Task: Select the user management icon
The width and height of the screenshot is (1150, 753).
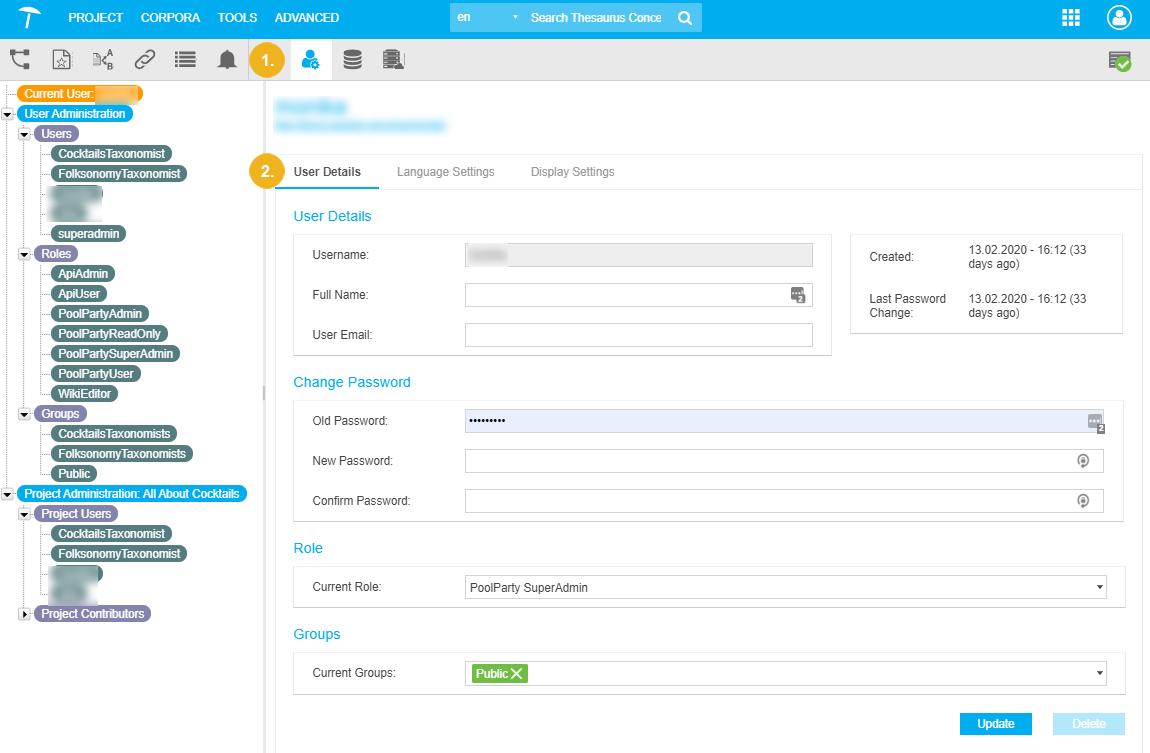Action: tap(311, 59)
